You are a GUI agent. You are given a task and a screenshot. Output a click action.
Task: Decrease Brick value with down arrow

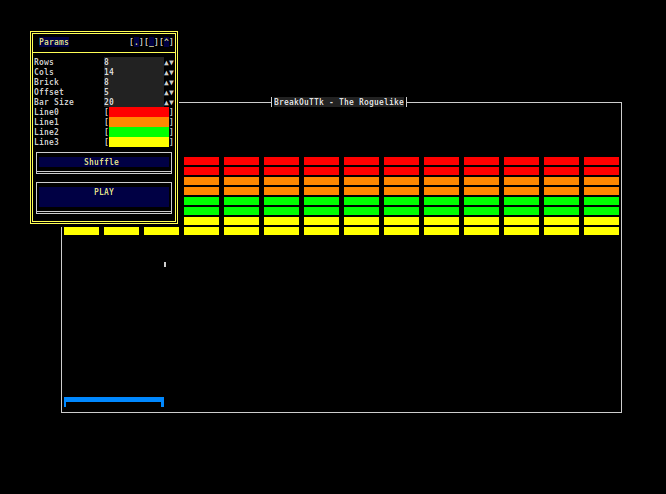point(171,82)
